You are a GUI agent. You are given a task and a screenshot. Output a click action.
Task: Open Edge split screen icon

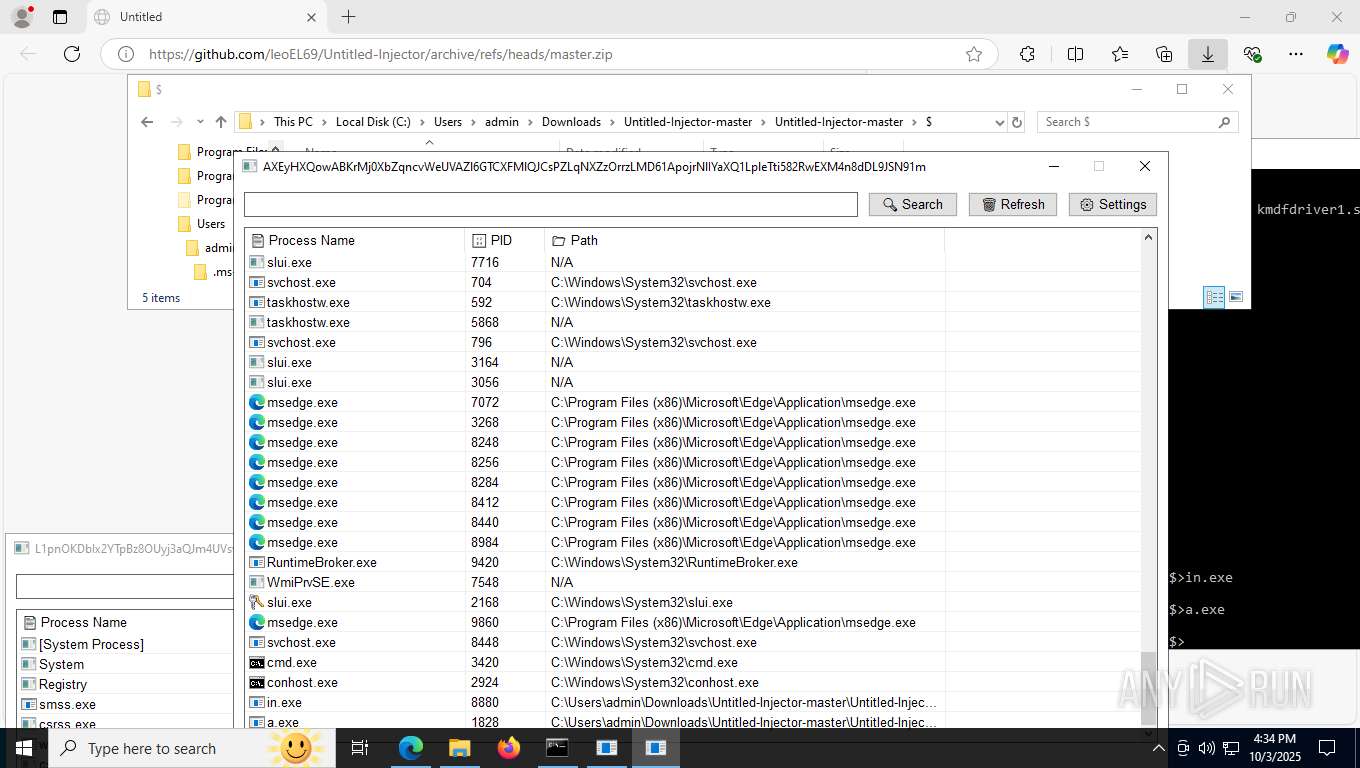(1075, 54)
